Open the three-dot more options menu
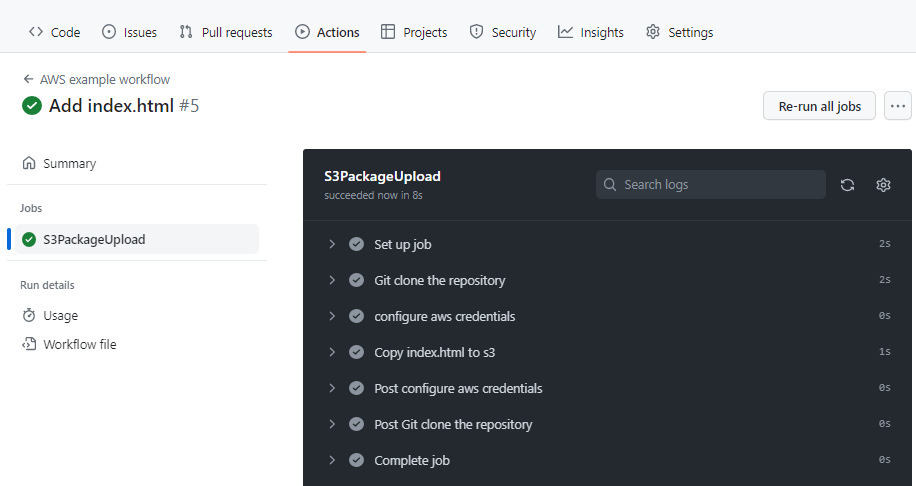Image resolution: width=916 pixels, height=486 pixels. click(898, 106)
